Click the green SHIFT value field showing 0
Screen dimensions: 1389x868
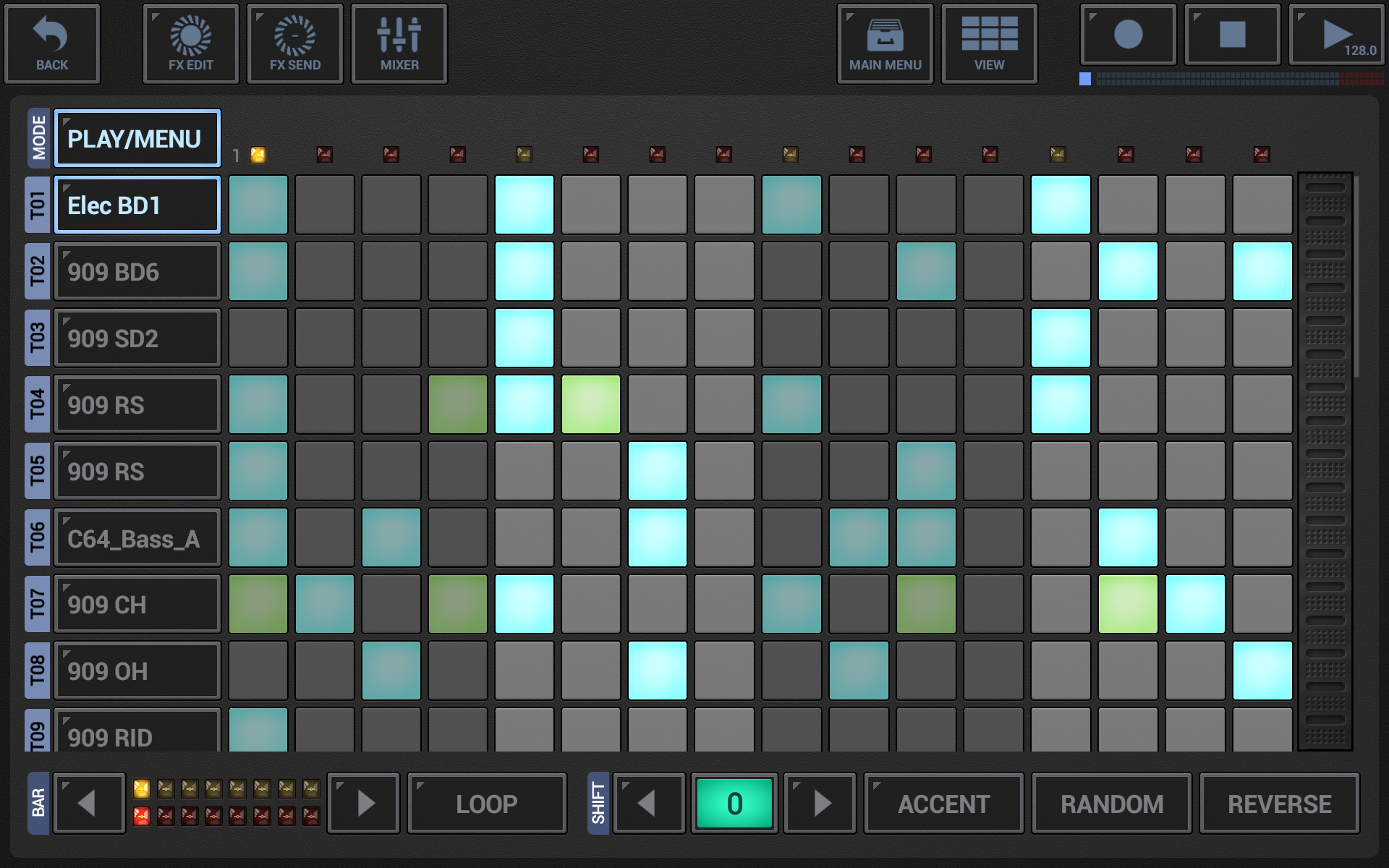(734, 803)
